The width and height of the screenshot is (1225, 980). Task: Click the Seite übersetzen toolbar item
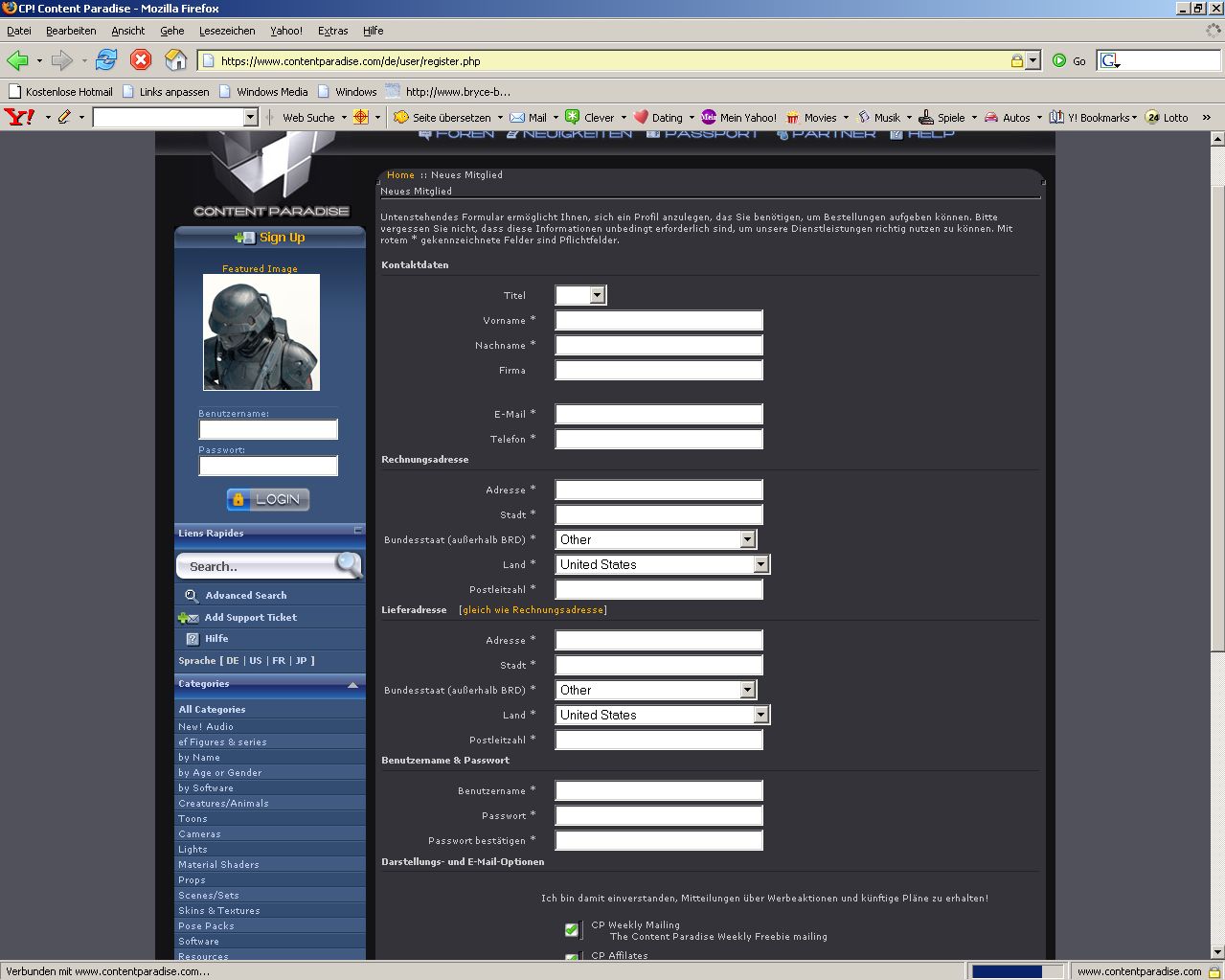(442, 118)
